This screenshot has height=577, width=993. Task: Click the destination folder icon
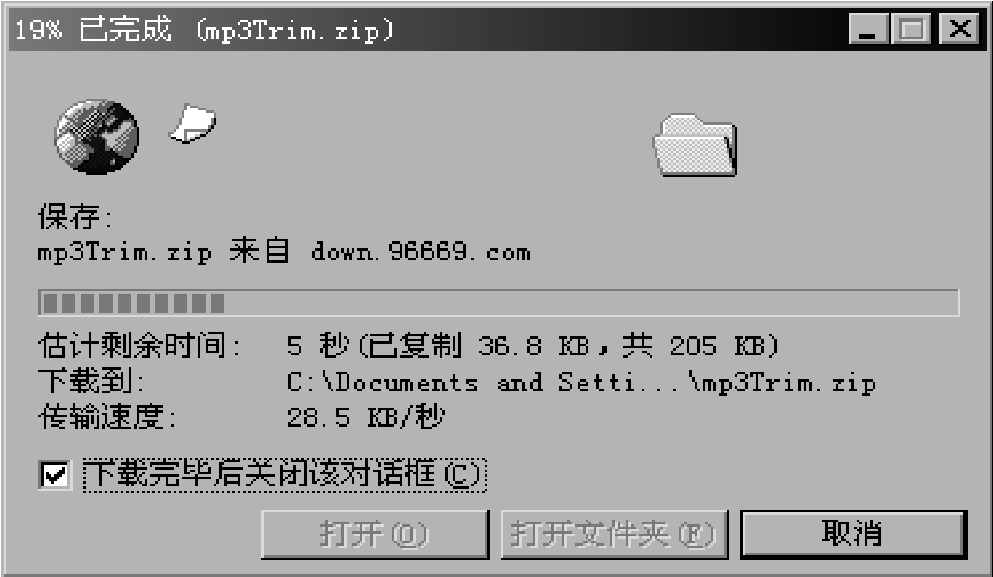point(695,144)
